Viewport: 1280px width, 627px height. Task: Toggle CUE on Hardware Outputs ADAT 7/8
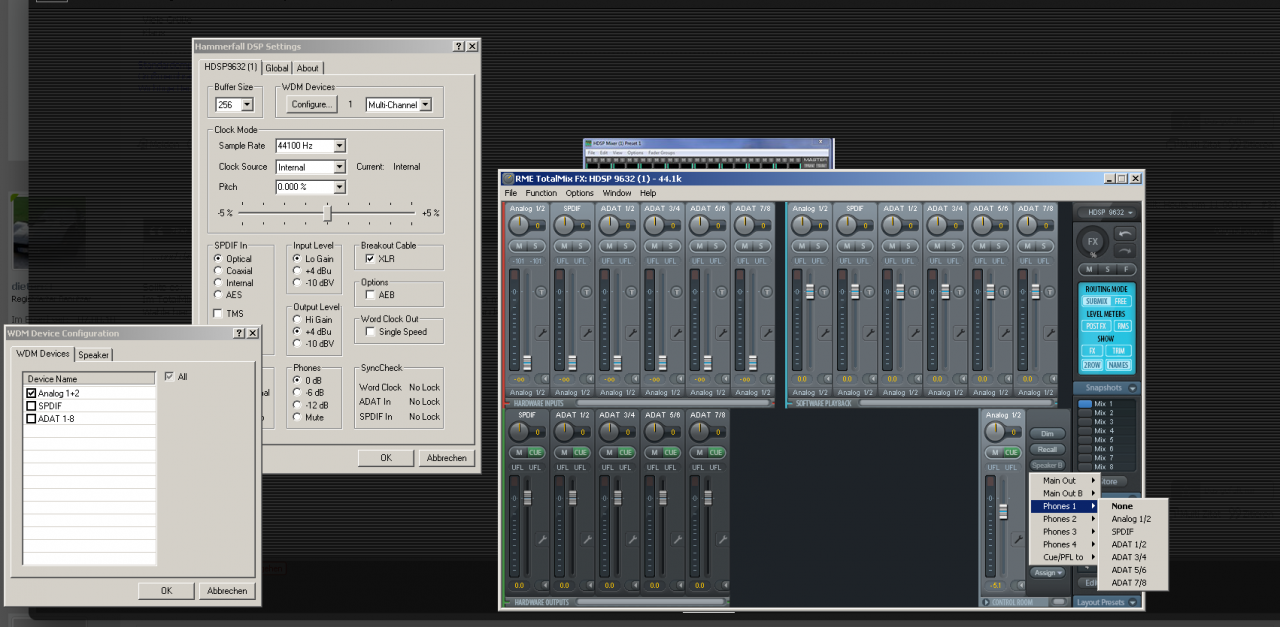click(x=716, y=452)
